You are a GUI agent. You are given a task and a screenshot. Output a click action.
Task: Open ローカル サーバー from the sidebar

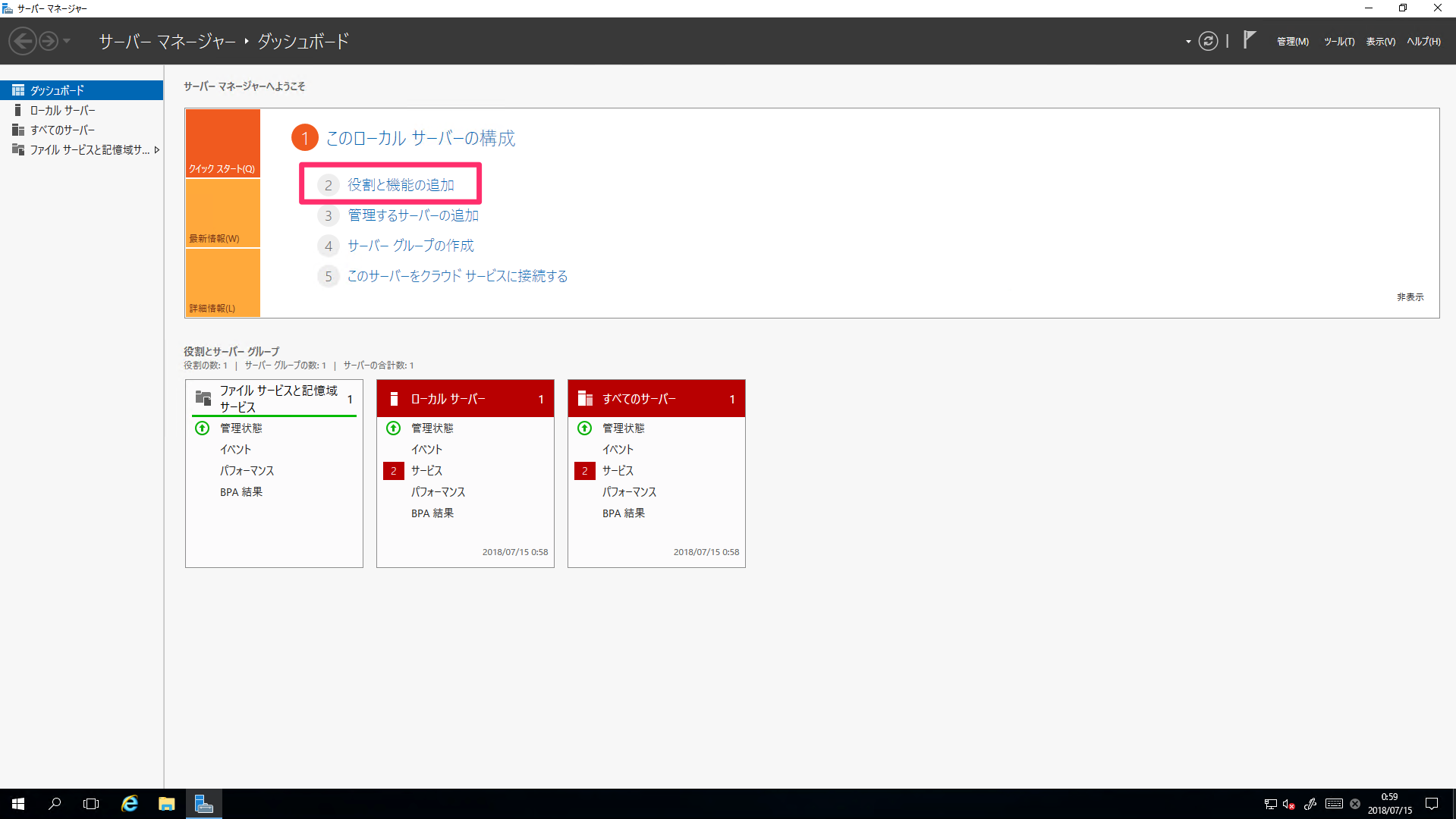pyautogui.click(x=62, y=109)
